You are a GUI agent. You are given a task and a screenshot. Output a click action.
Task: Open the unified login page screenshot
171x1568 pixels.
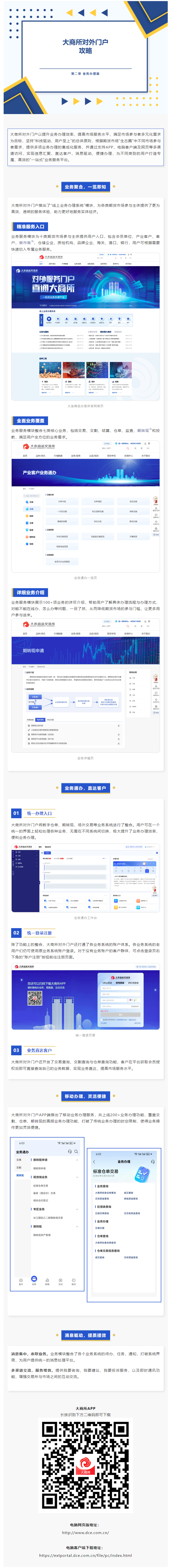85,996
